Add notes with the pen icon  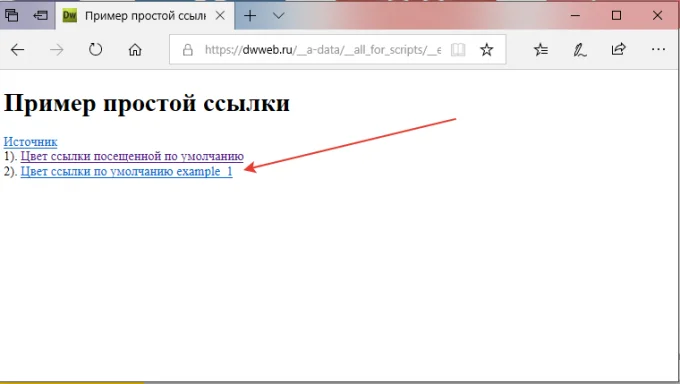tap(580, 50)
